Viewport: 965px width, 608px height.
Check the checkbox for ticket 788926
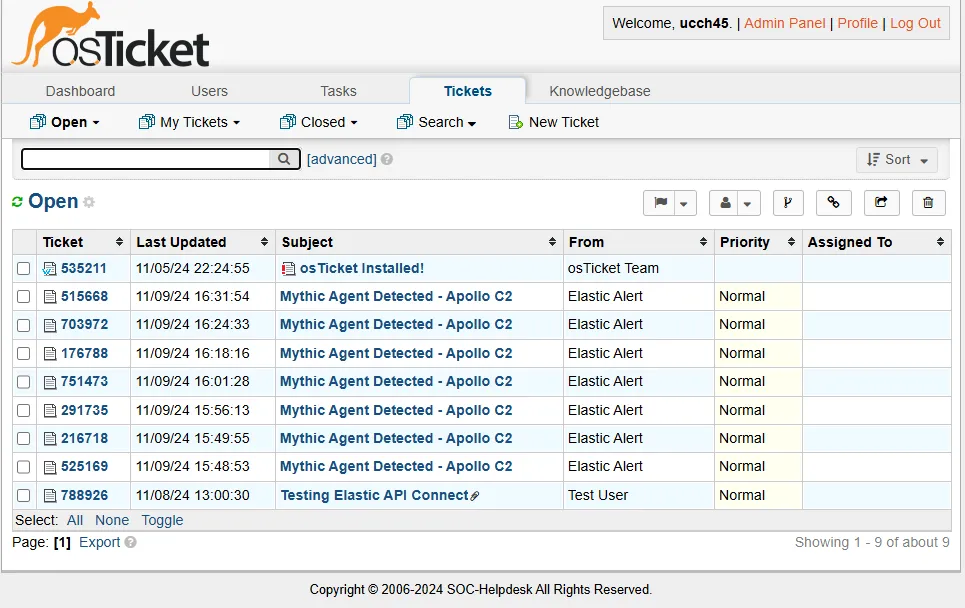[x=24, y=495]
